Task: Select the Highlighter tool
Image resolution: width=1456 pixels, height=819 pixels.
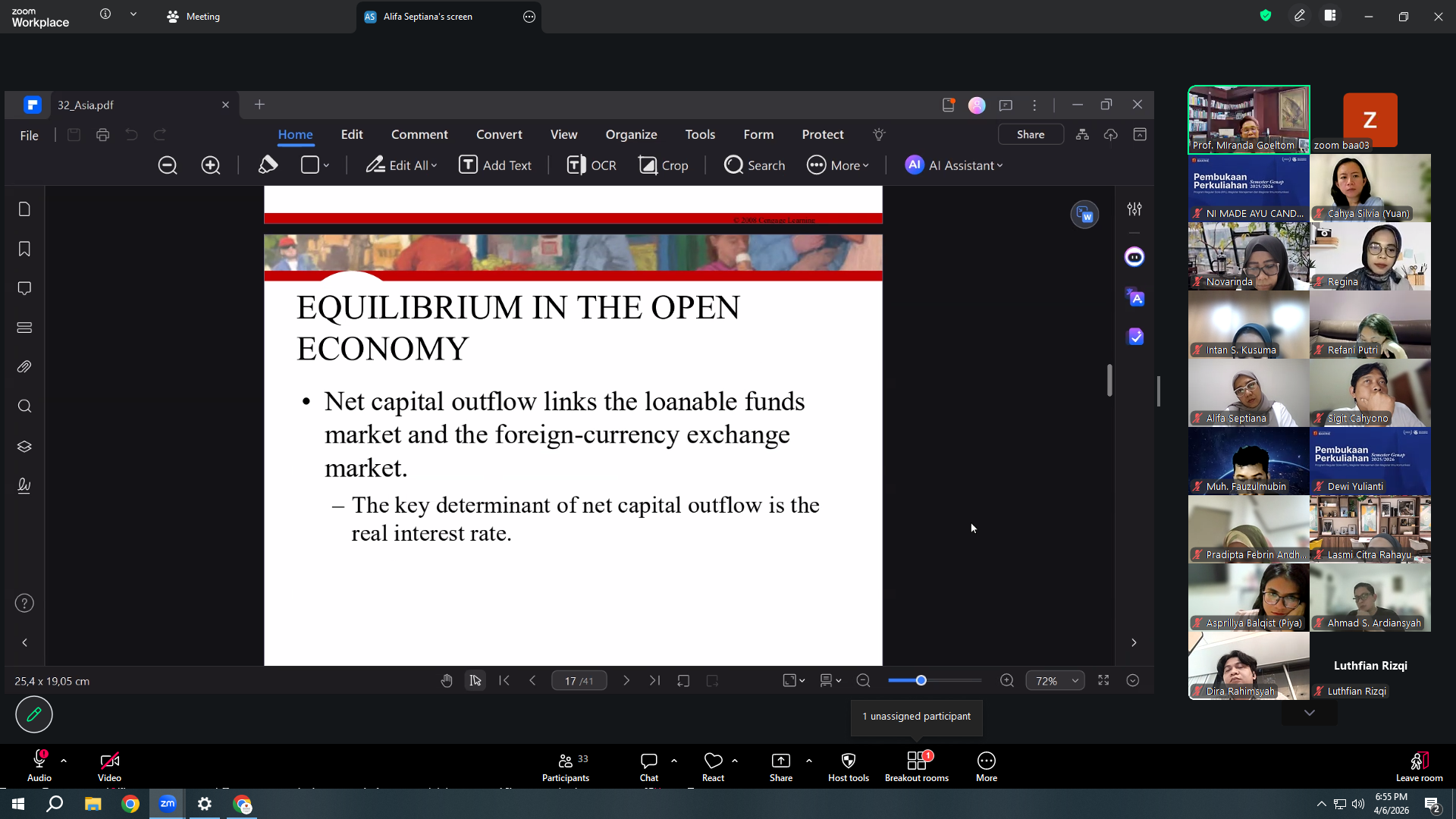Action: (x=268, y=165)
